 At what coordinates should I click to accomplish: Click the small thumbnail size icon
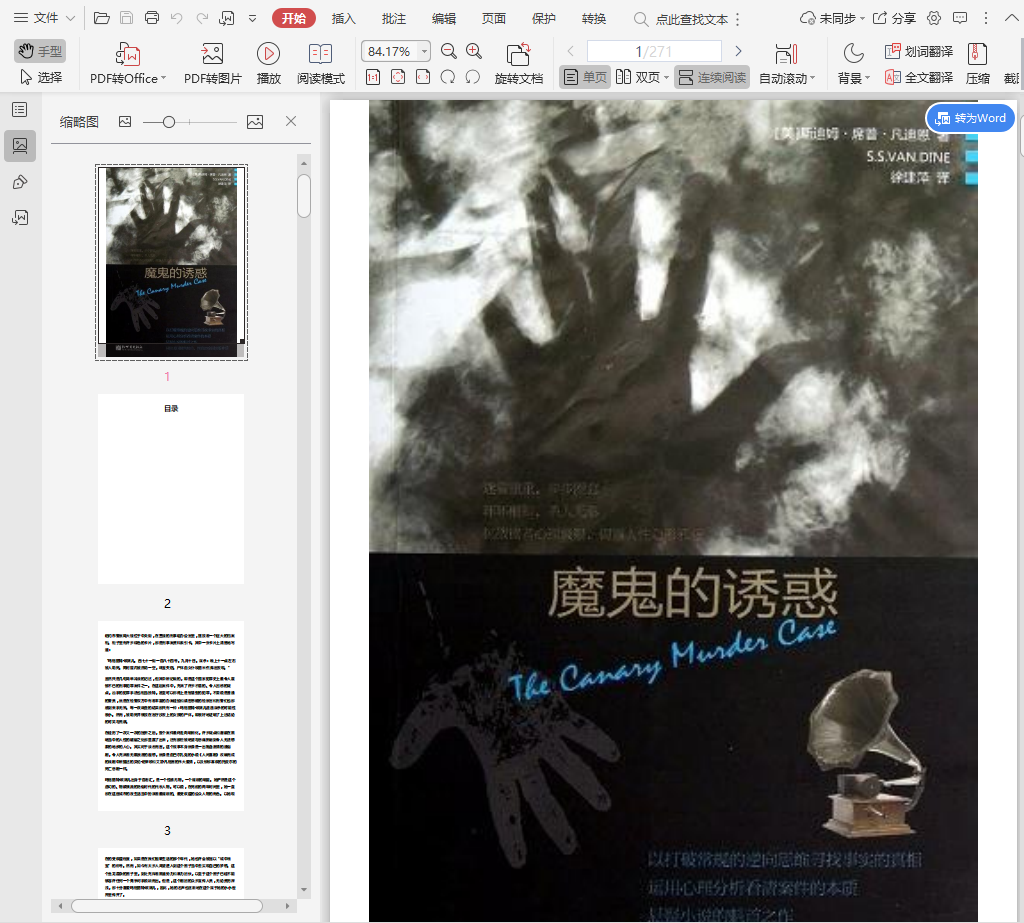coord(125,121)
